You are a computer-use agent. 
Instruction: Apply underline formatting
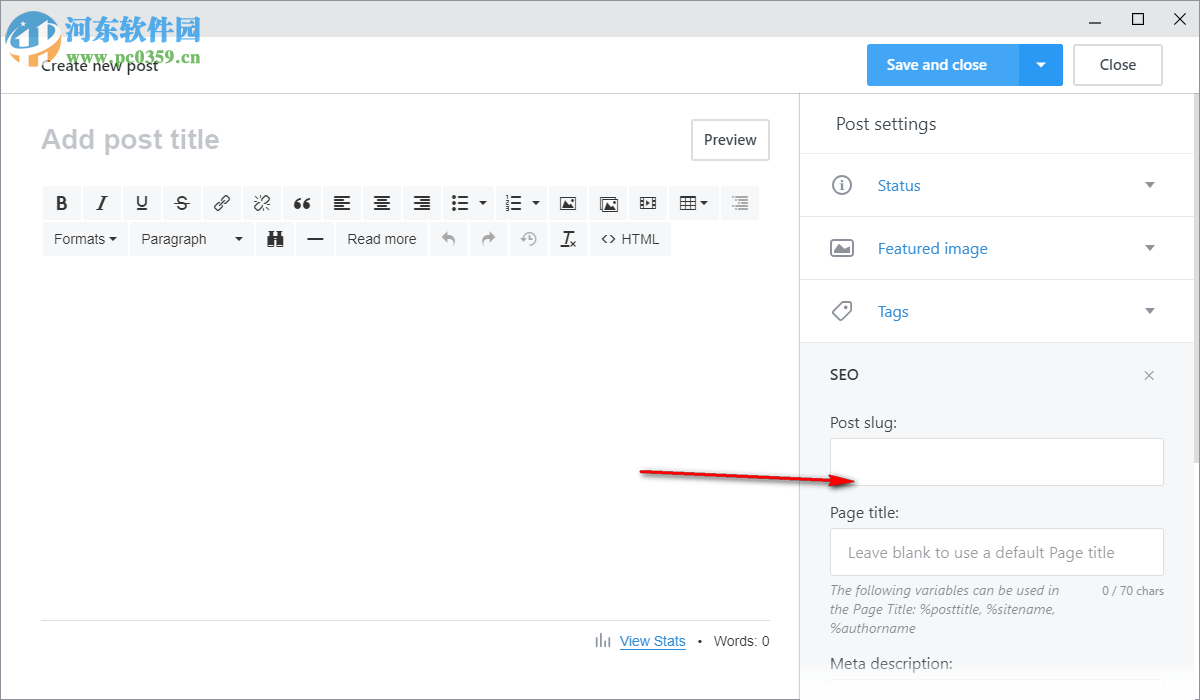[142, 203]
